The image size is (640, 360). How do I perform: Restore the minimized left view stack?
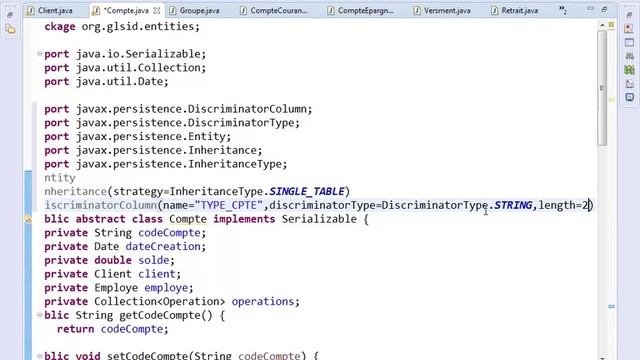(x=10, y=15)
